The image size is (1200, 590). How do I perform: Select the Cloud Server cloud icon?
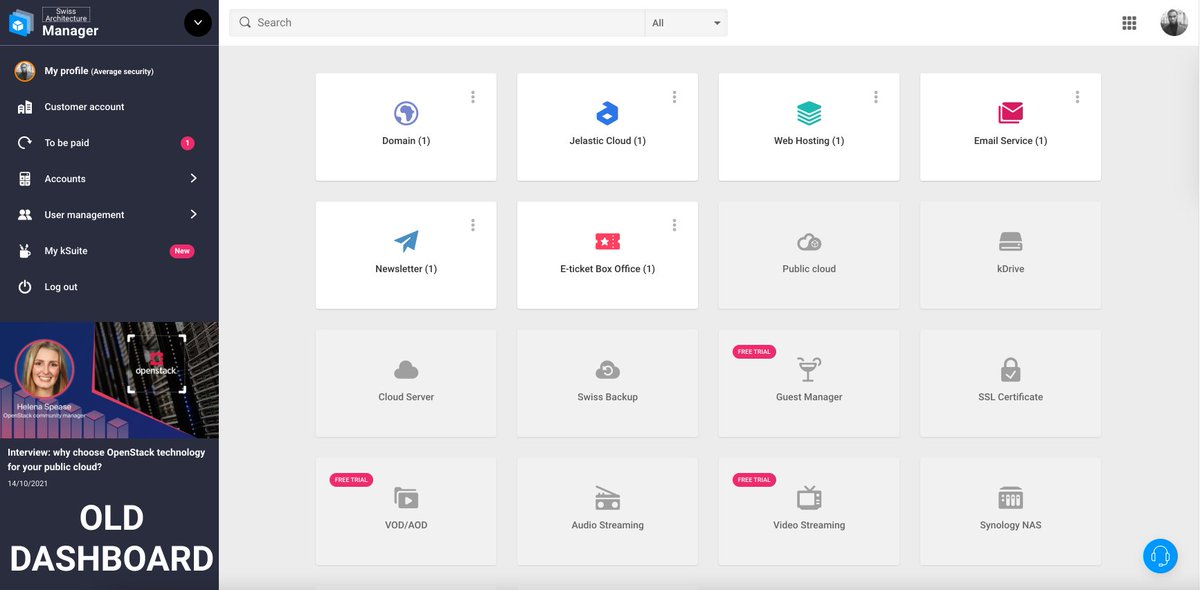coord(406,370)
